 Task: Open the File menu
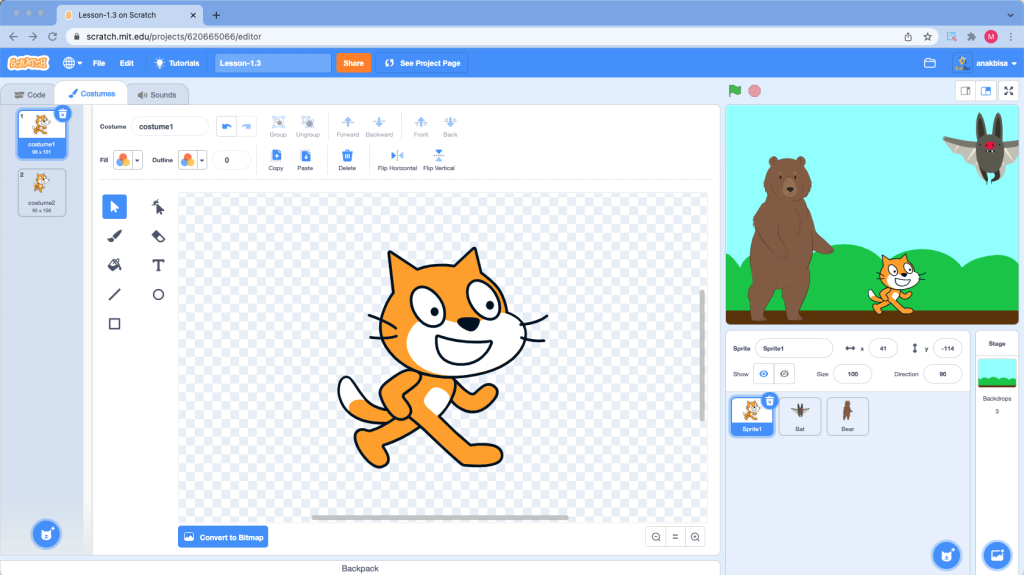(x=99, y=63)
